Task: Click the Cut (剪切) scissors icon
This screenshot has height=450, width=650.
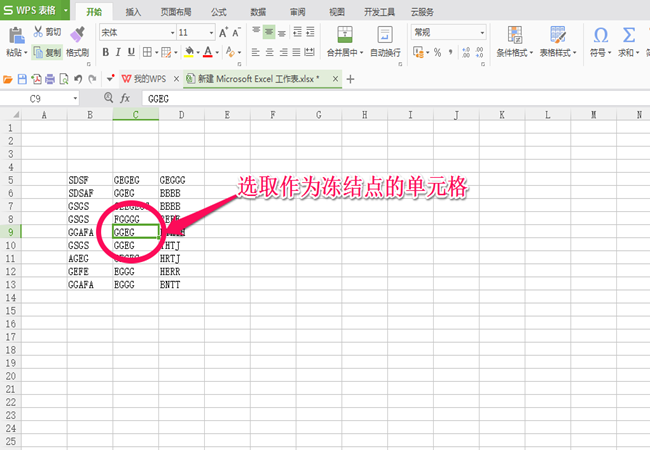Action: coord(38,31)
